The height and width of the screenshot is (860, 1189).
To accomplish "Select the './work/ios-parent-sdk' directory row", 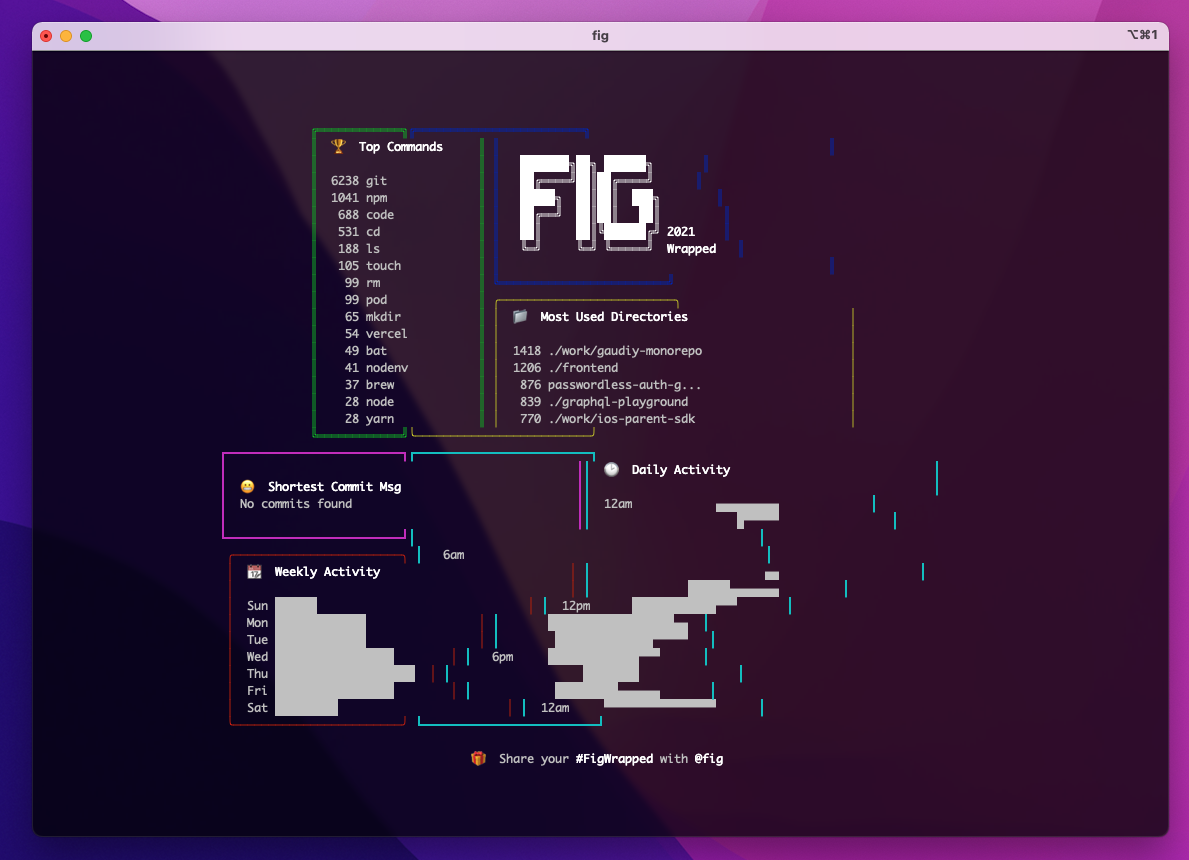I will [x=607, y=419].
